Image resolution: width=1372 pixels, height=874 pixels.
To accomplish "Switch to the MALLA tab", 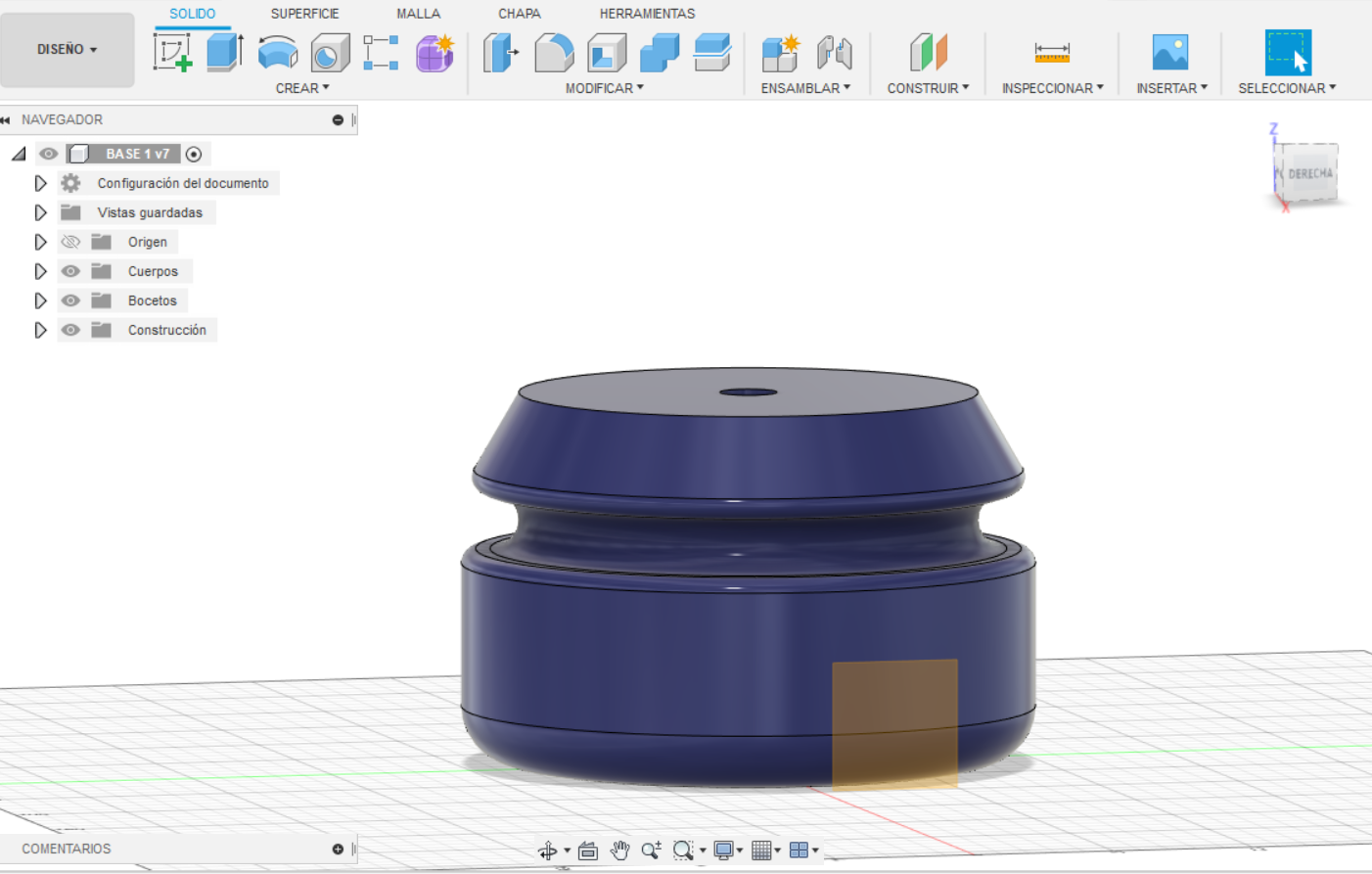I will 418,14.
